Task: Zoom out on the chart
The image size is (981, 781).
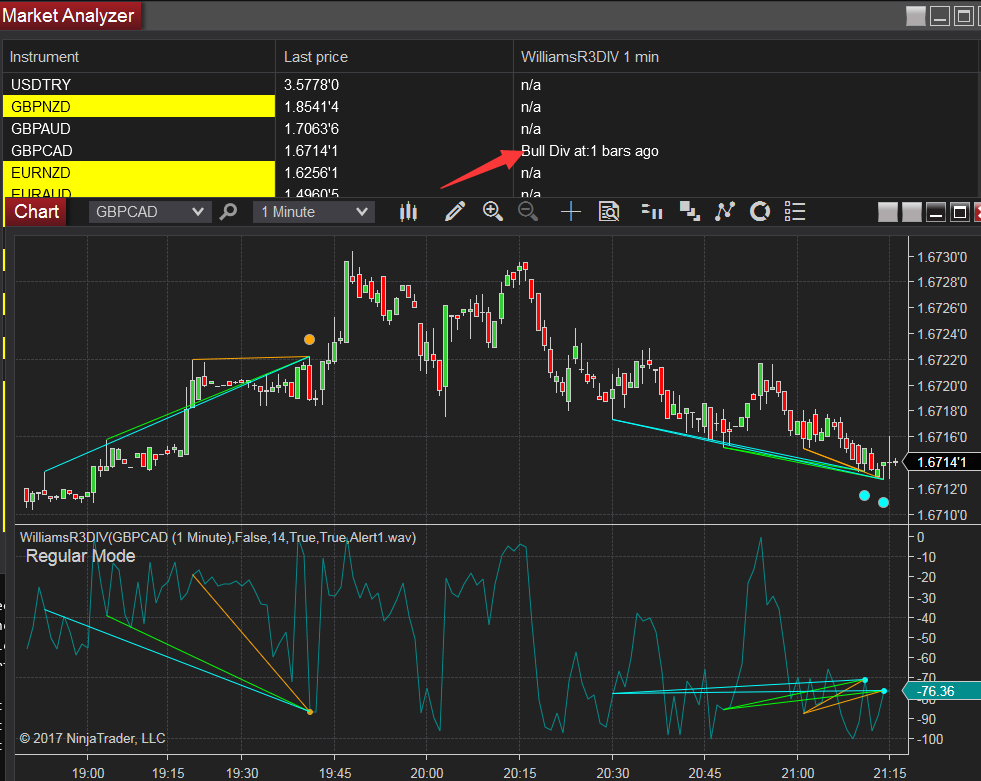Action: click(528, 212)
